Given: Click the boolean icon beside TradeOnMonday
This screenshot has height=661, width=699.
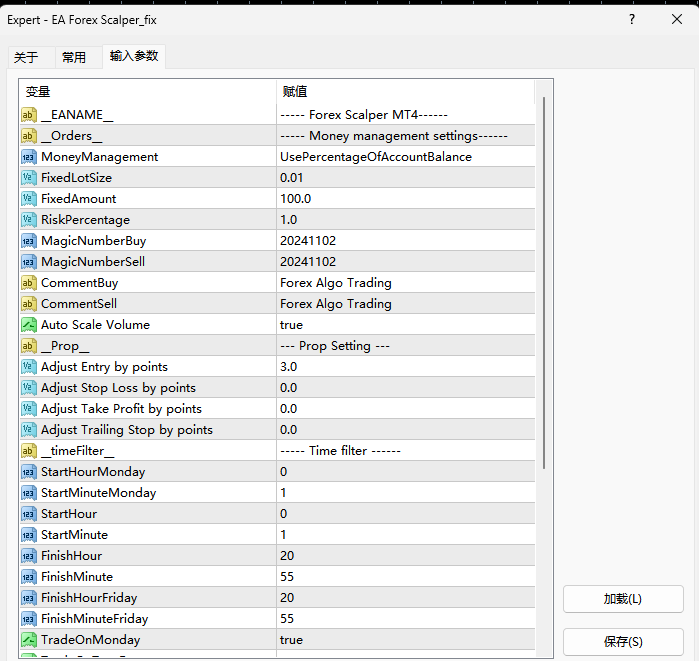Looking at the screenshot, I should (x=29, y=640).
